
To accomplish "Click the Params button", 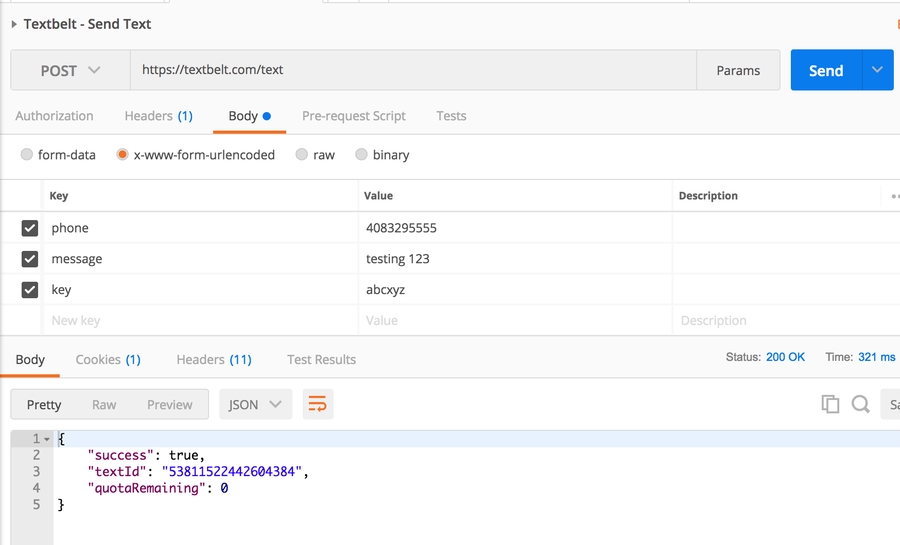I will (738, 71).
